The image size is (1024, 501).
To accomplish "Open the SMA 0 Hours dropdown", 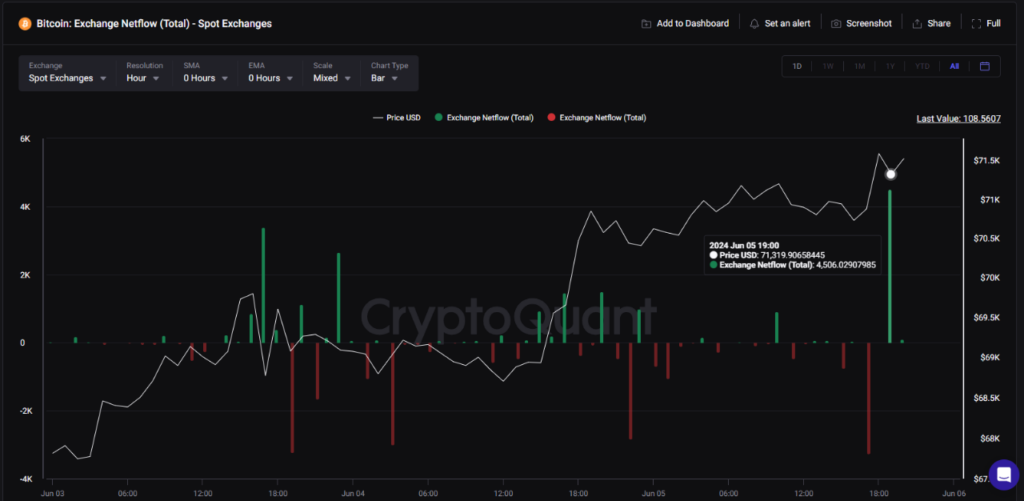I will pyautogui.click(x=206, y=73).
